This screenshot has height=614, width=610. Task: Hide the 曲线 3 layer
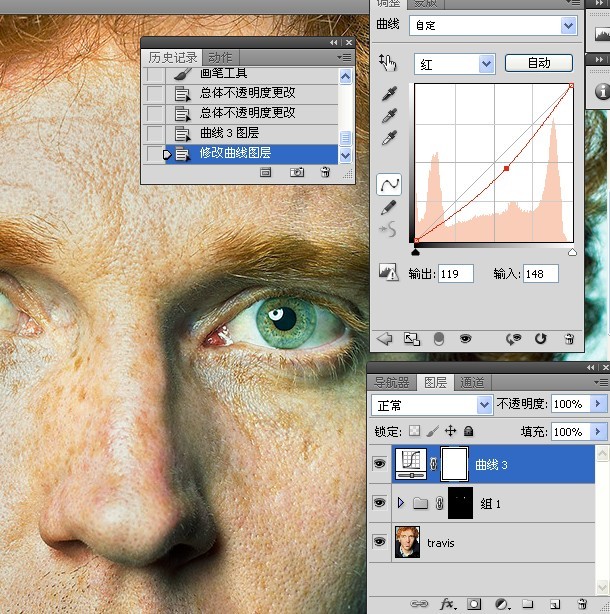click(379, 464)
